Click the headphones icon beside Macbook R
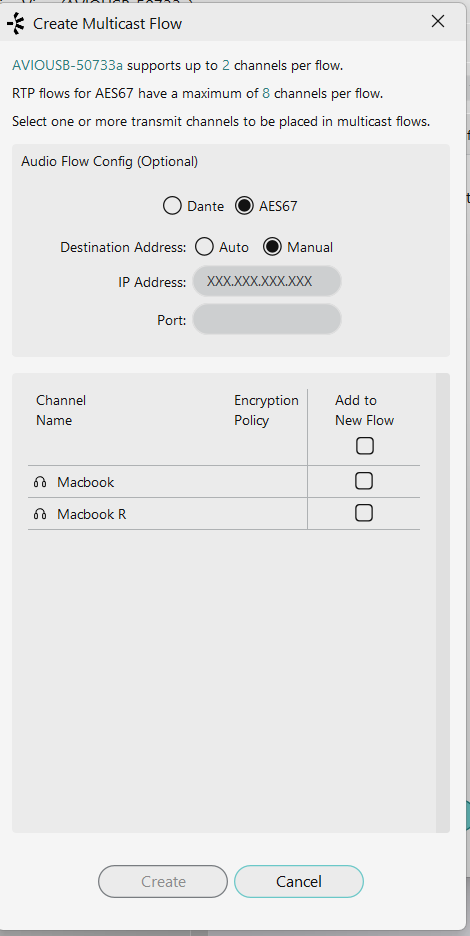The image size is (470, 936). (40, 514)
